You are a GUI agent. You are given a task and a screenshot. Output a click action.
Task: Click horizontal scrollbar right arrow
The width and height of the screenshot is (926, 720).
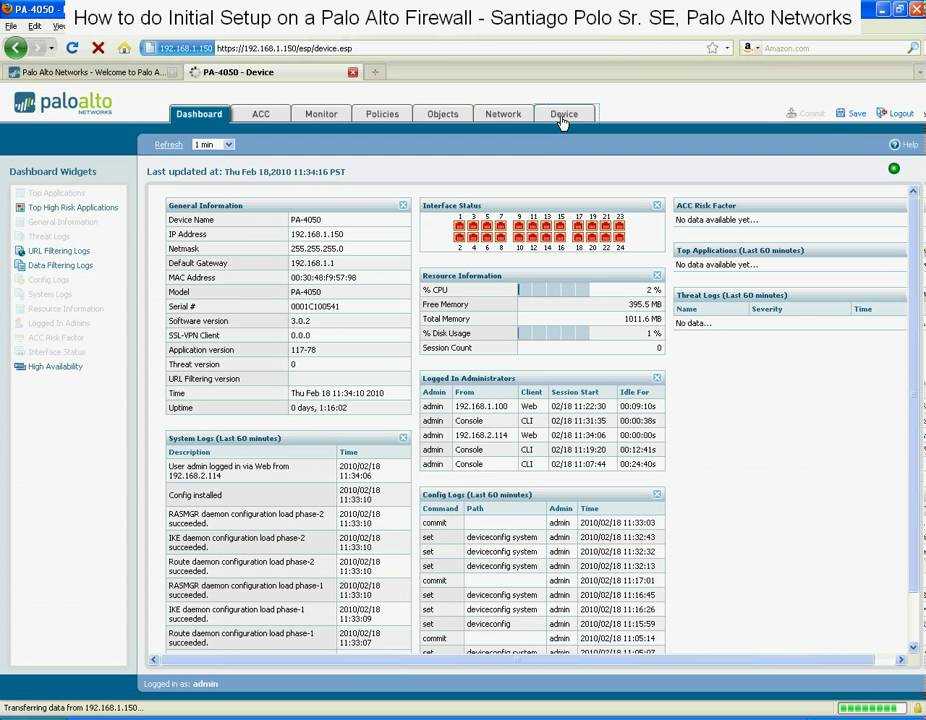(901, 660)
